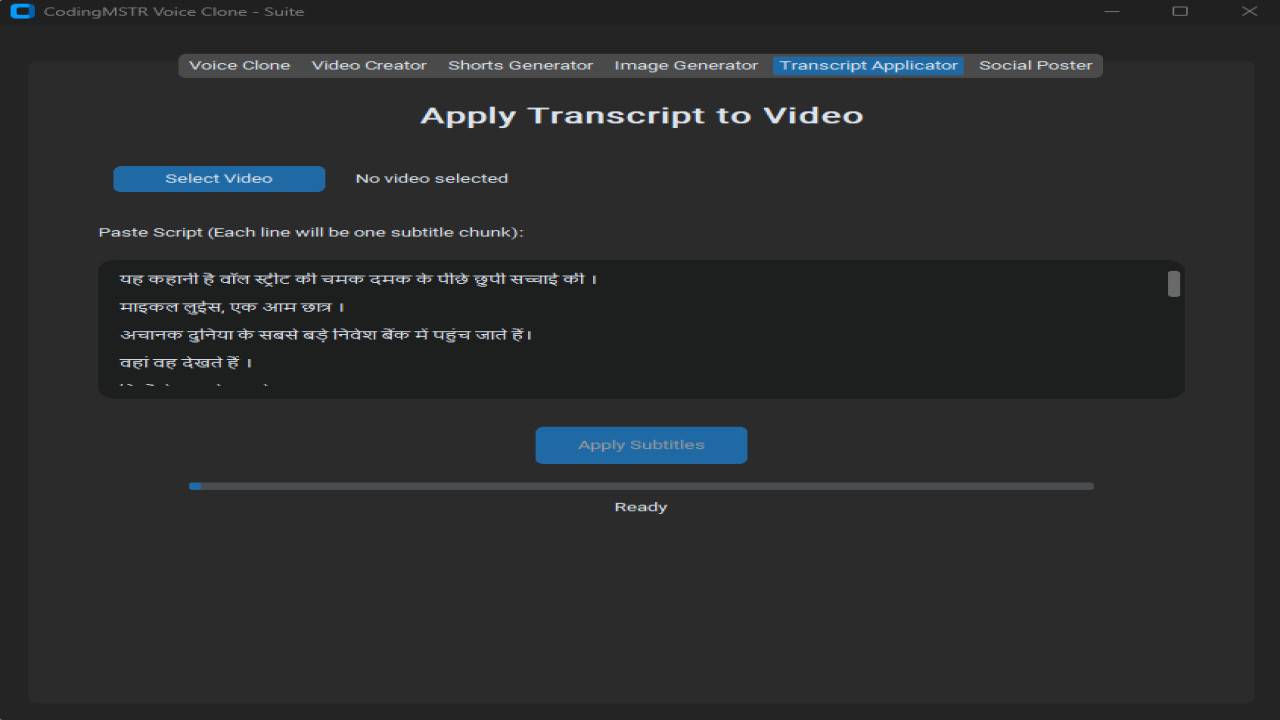Click the line 'वहां वह देखते हैं'
Image resolution: width=1280 pixels, height=720 pixels.
pyautogui.click(x=186, y=363)
